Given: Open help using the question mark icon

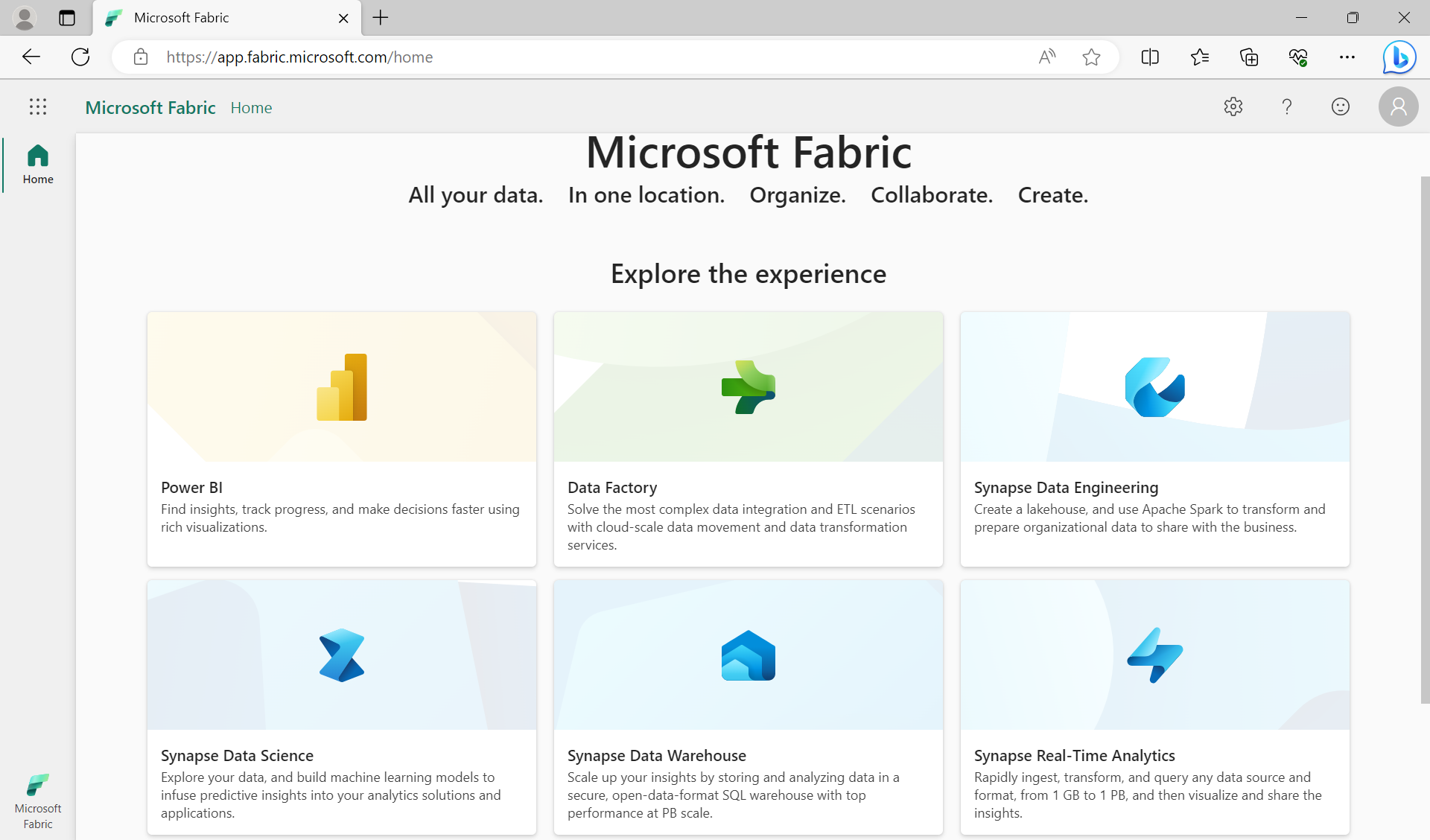Looking at the screenshot, I should point(1286,106).
